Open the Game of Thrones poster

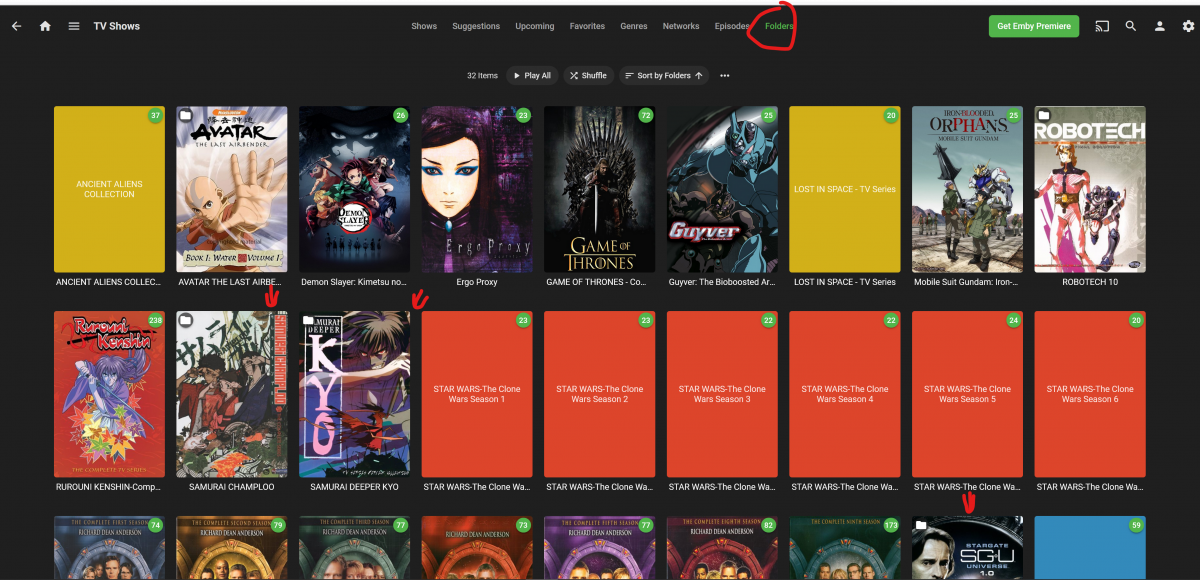600,189
